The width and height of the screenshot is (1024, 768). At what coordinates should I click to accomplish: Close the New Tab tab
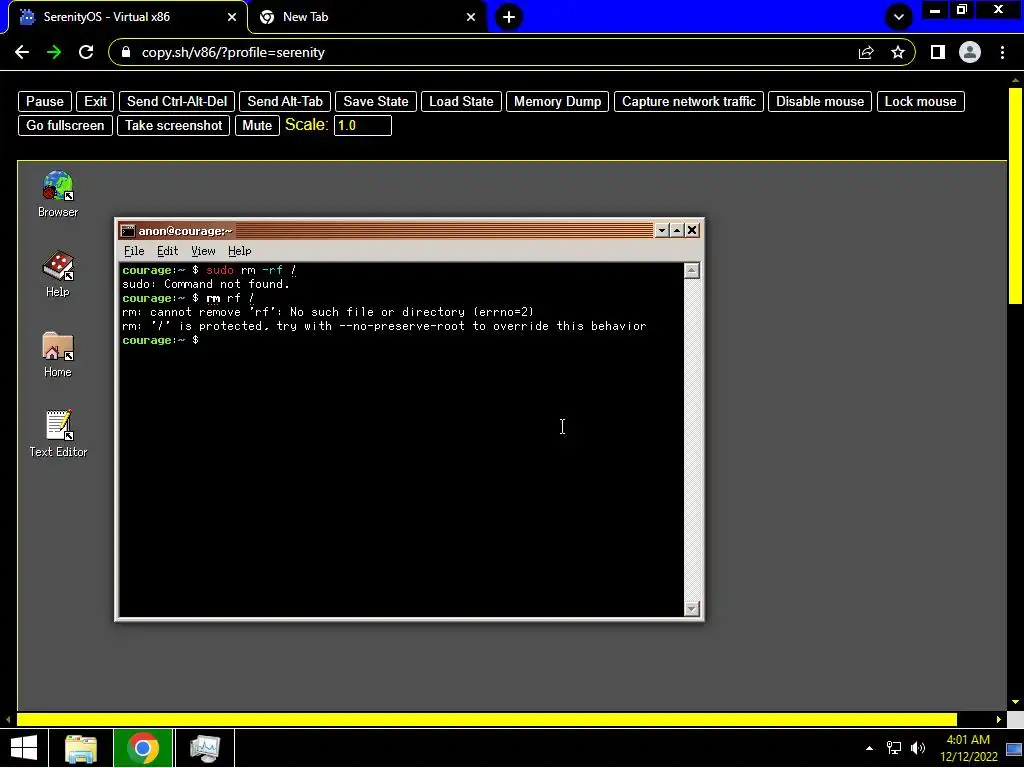(x=471, y=17)
